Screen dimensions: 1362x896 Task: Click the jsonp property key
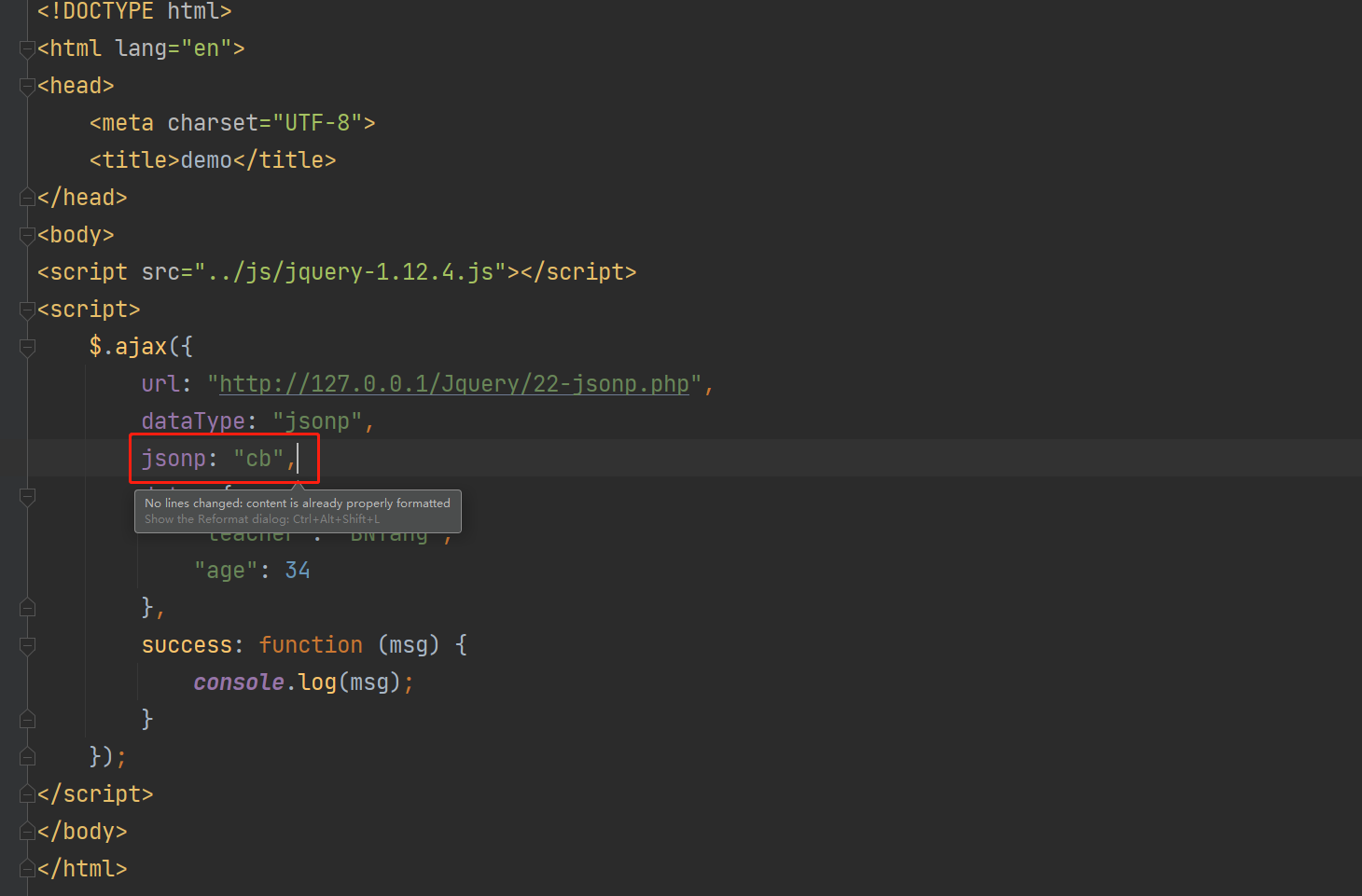pyautogui.click(x=174, y=459)
